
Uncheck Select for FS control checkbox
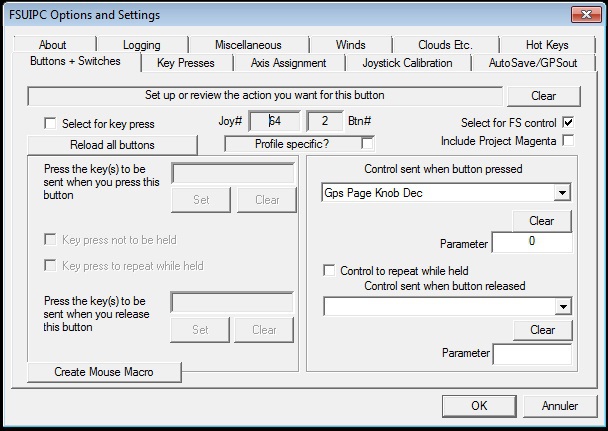(x=568, y=123)
